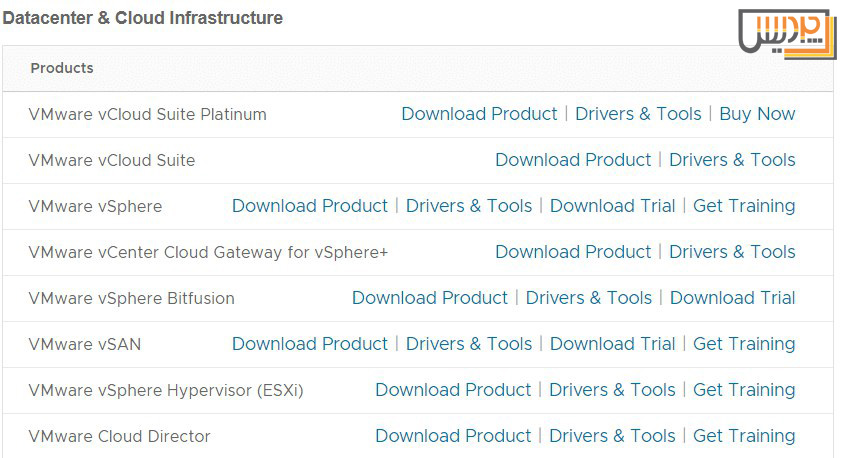This screenshot has height=458, width=846.
Task: Click Get Training in VMware vSphere row
Action: (x=744, y=206)
